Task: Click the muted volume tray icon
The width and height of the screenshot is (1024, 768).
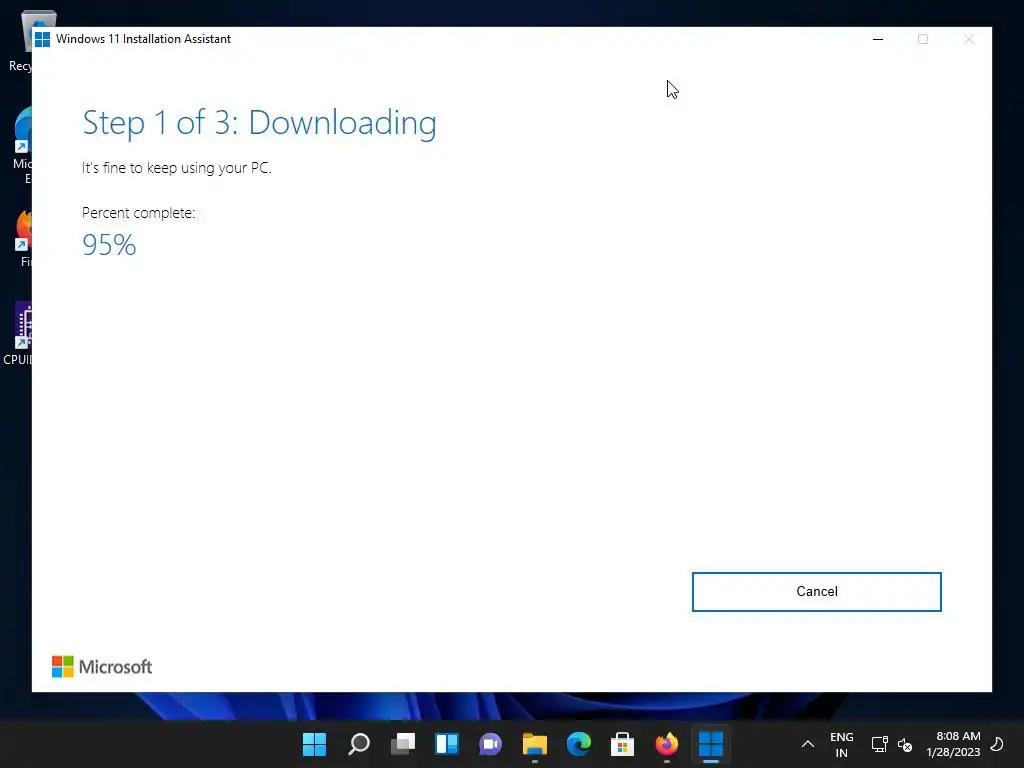Action: click(904, 744)
